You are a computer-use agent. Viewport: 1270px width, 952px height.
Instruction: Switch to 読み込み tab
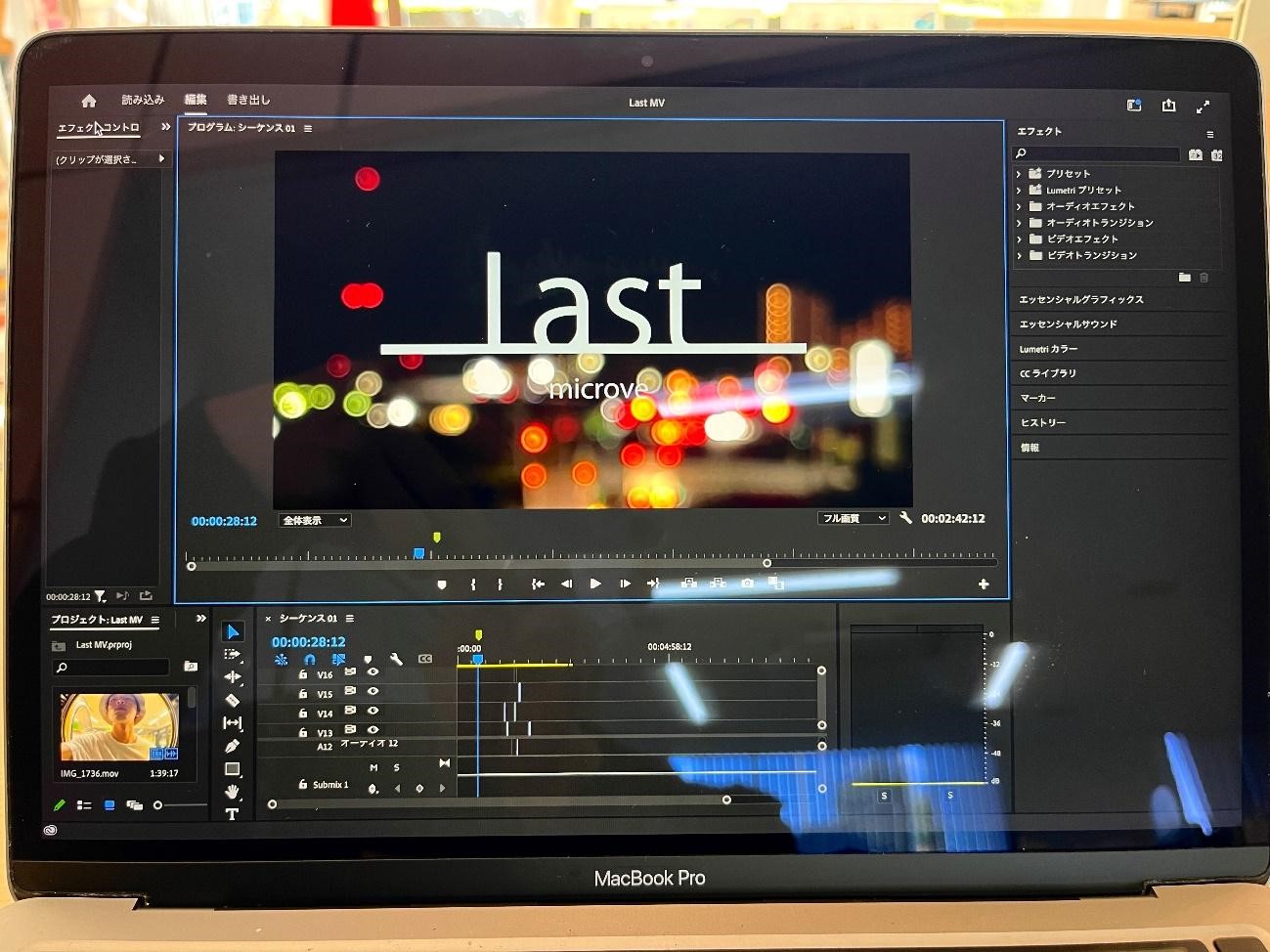tap(143, 100)
